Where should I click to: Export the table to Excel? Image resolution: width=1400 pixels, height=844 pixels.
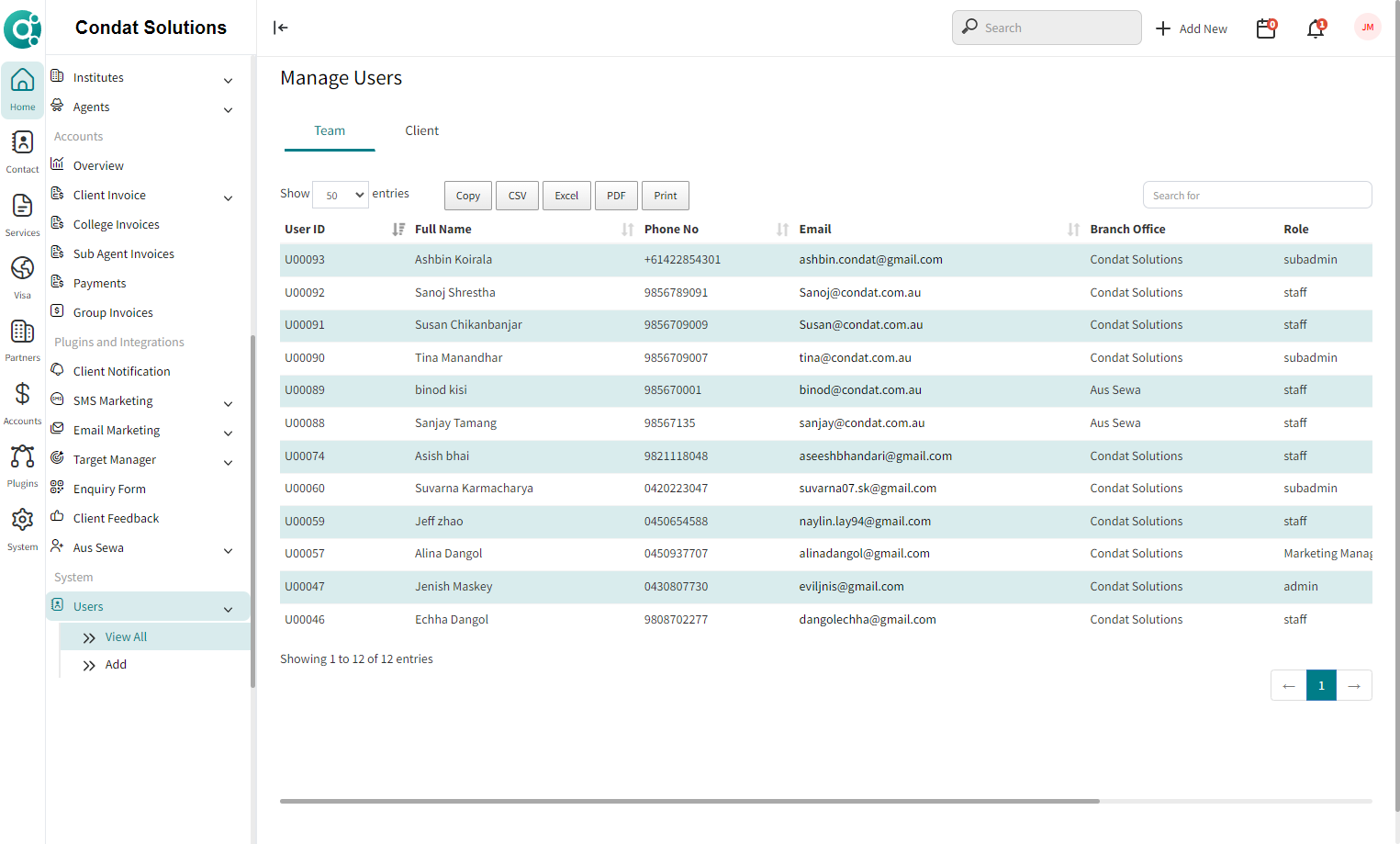(566, 196)
